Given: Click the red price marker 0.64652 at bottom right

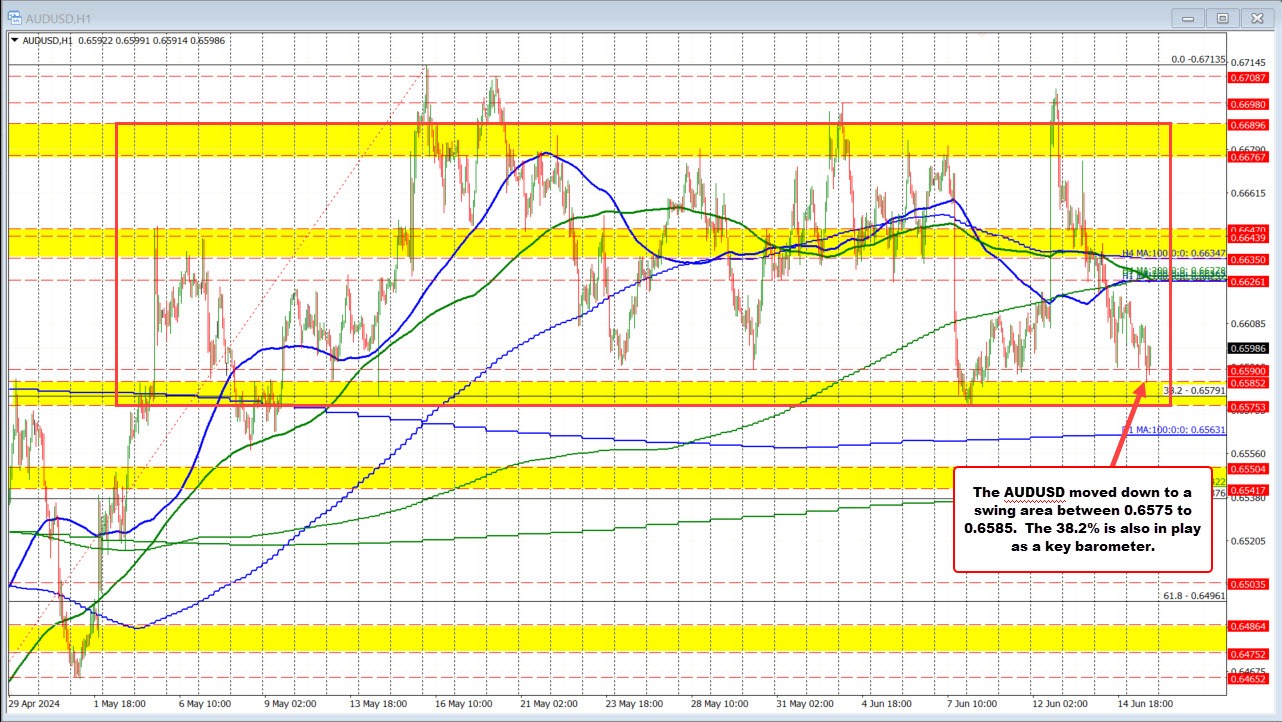Looking at the screenshot, I should 1248,677.
